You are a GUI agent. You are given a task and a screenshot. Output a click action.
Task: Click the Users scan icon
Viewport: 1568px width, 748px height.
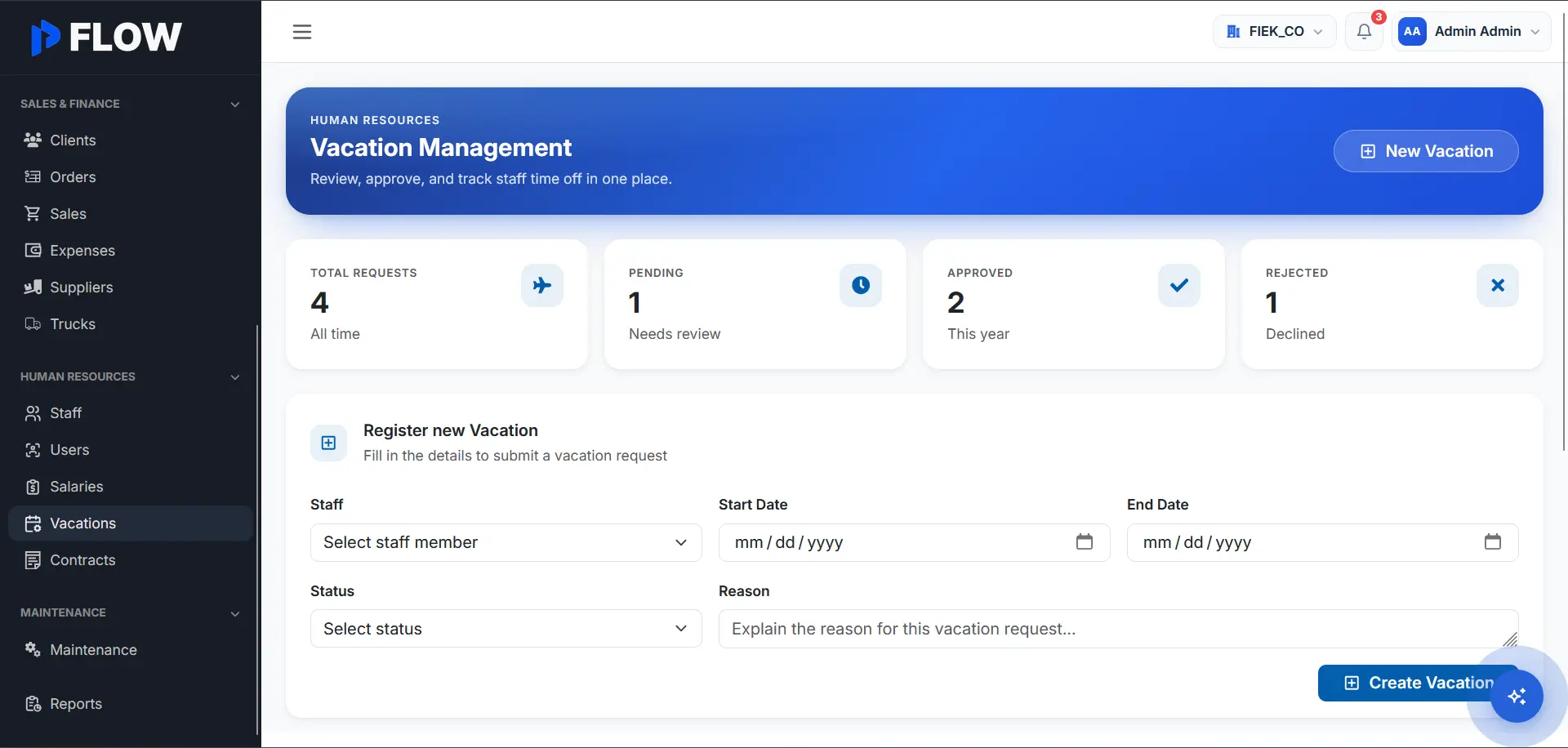[x=33, y=450]
